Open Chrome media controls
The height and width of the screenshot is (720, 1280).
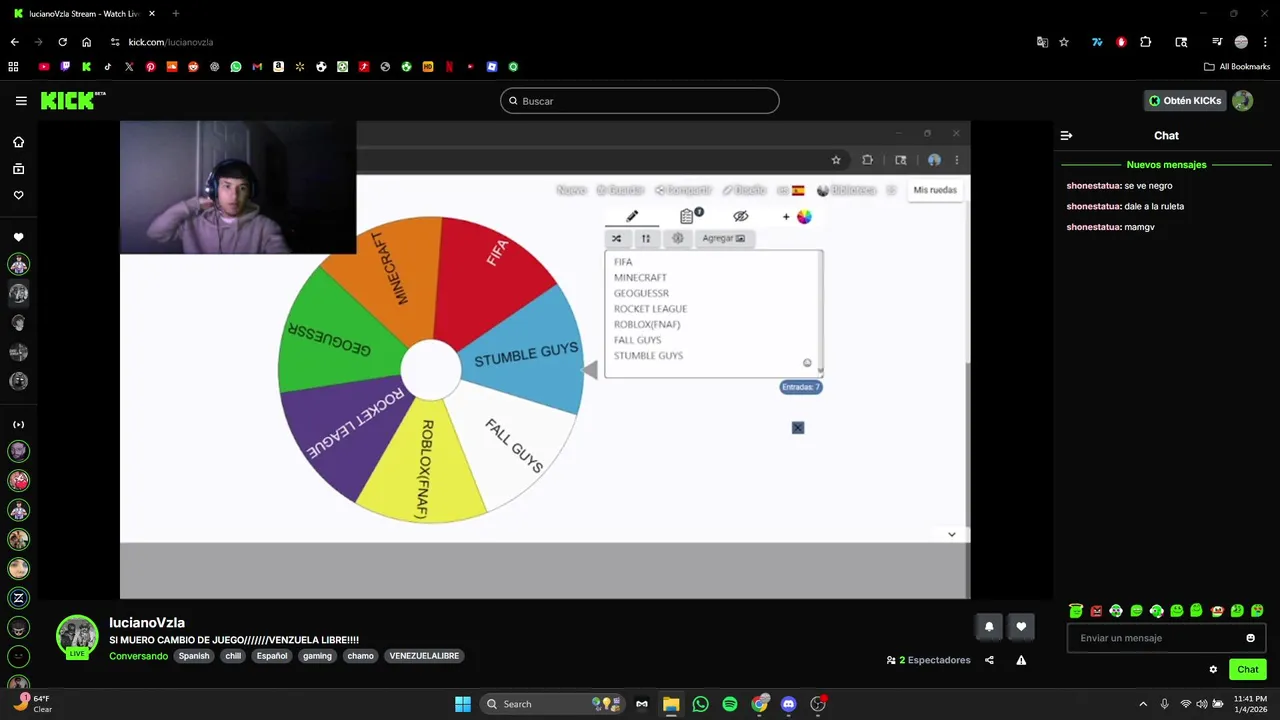point(1217,42)
